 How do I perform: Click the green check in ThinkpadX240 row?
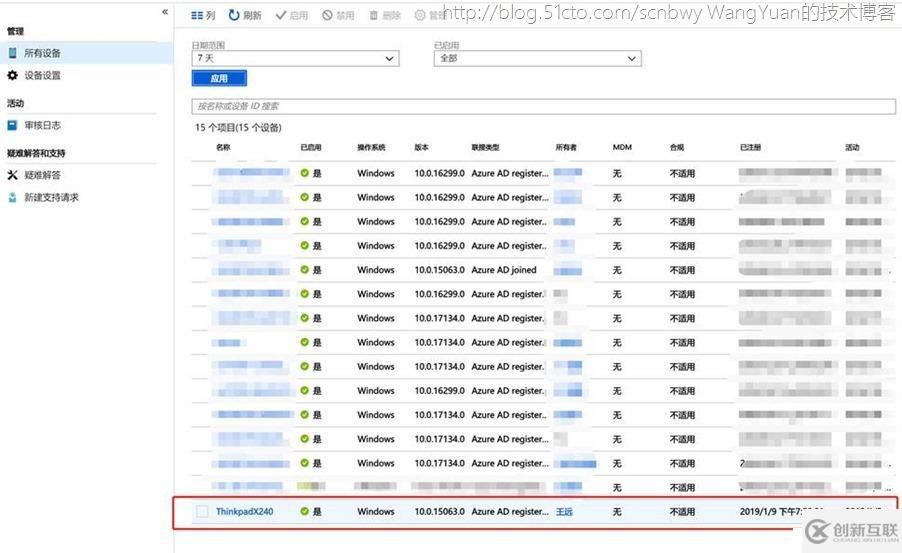(304, 511)
